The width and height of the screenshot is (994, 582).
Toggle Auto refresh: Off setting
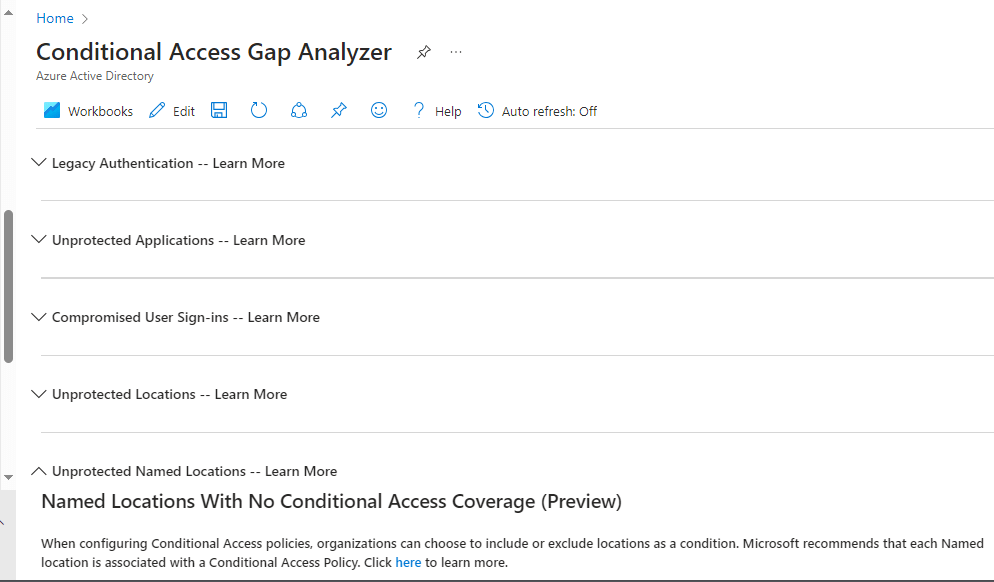(x=537, y=111)
